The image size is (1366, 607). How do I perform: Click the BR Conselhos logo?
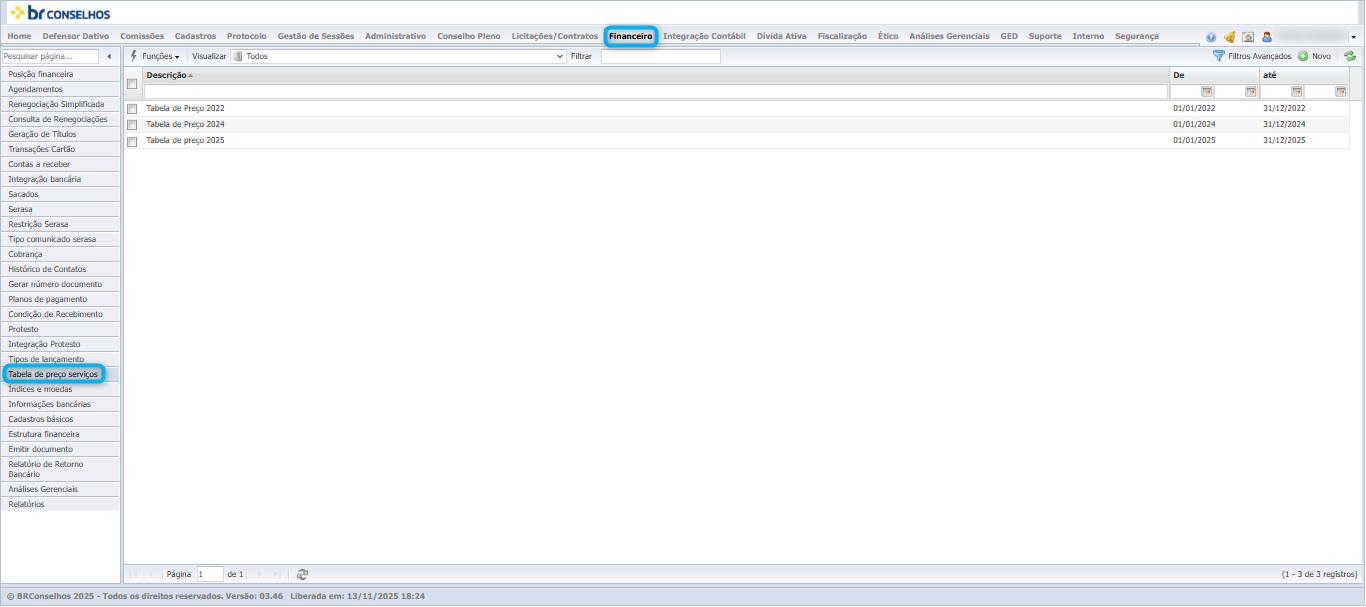60,13
